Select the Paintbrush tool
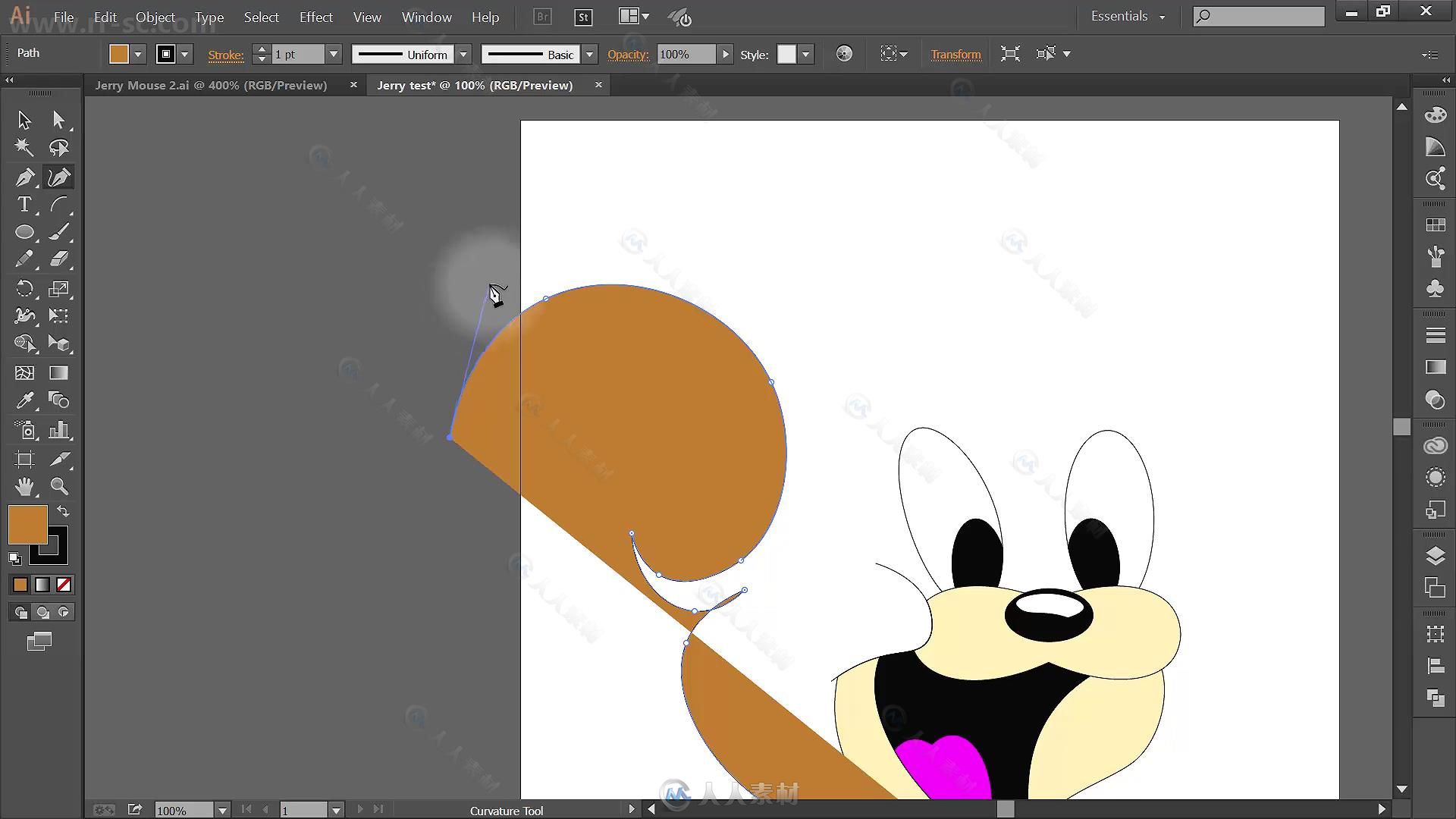1456x819 pixels. (59, 232)
